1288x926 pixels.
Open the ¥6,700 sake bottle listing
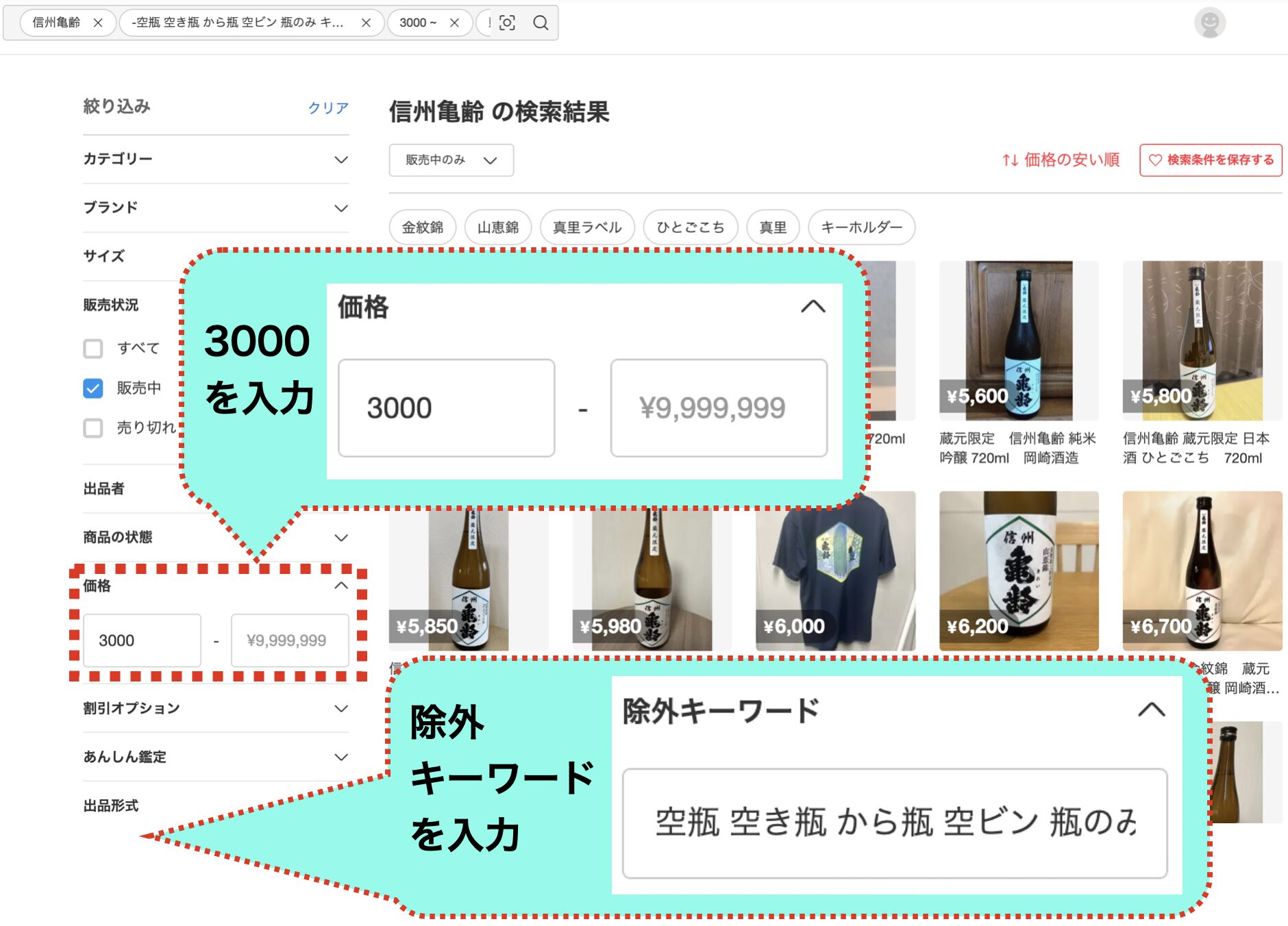tap(1202, 571)
